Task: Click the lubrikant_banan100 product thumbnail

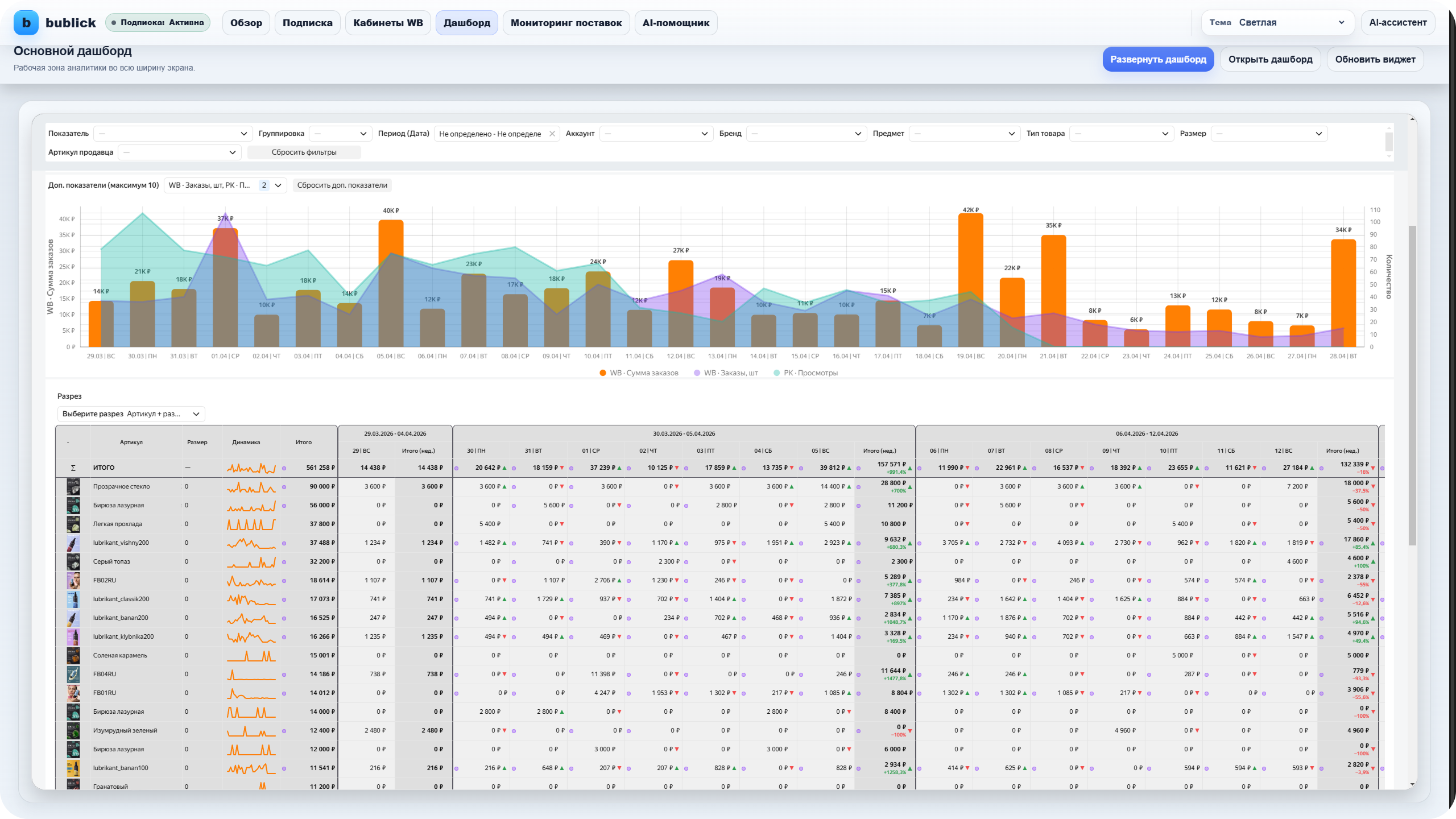Action: (73, 768)
